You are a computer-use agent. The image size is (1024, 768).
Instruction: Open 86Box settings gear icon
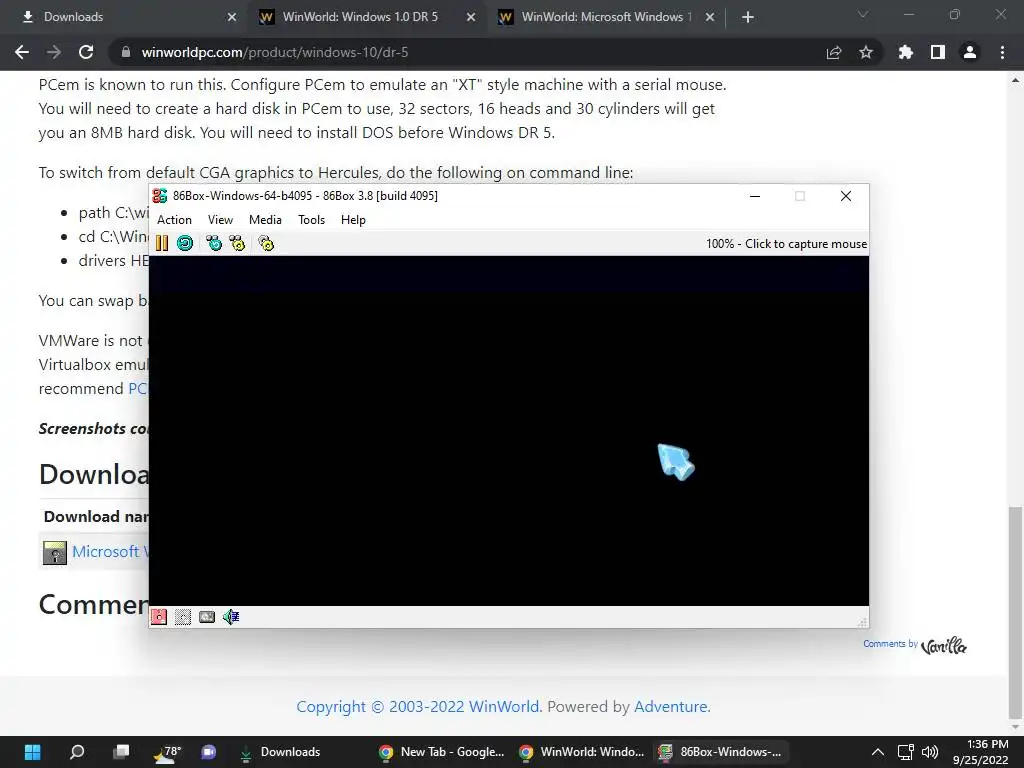click(266, 244)
